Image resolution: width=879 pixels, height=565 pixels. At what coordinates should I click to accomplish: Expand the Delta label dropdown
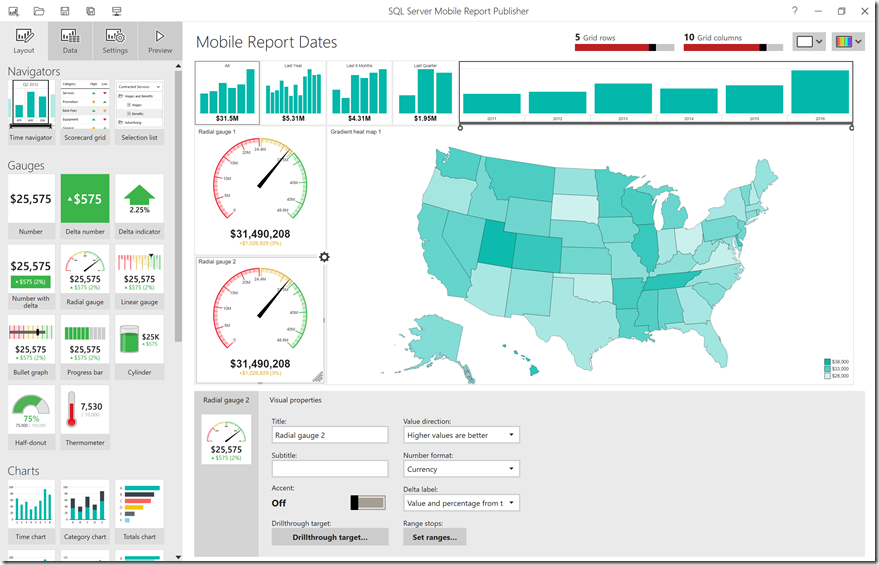pos(461,503)
